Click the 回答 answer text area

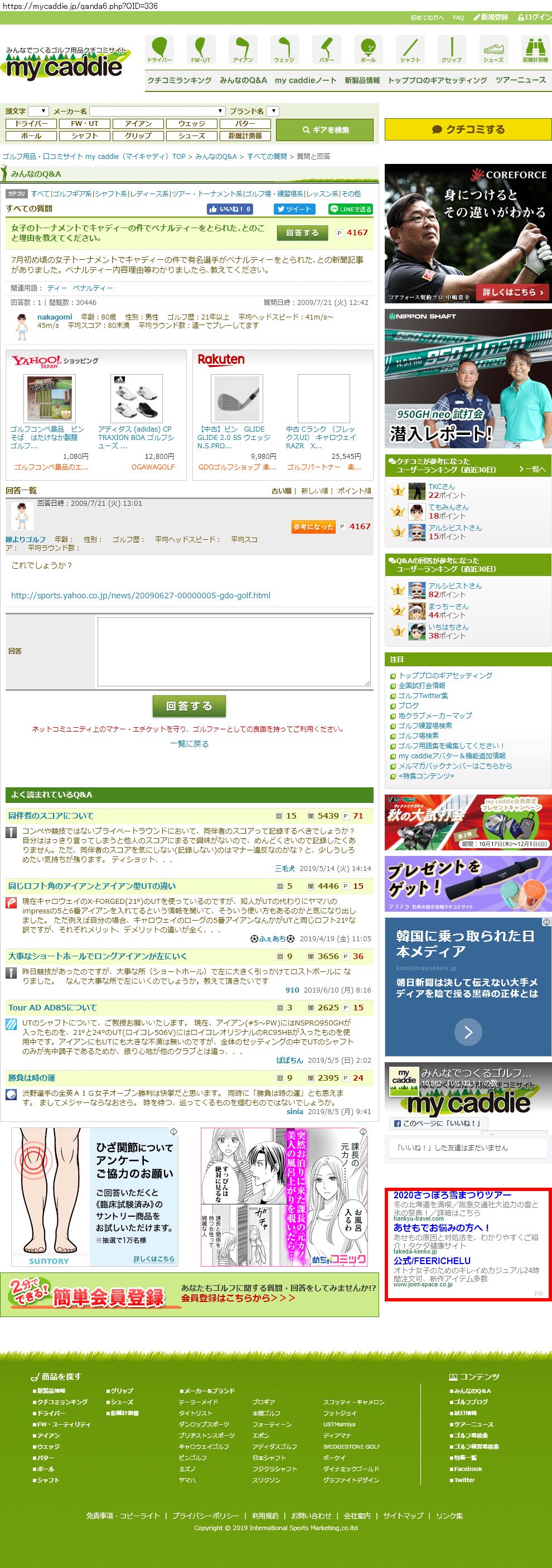(x=234, y=651)
